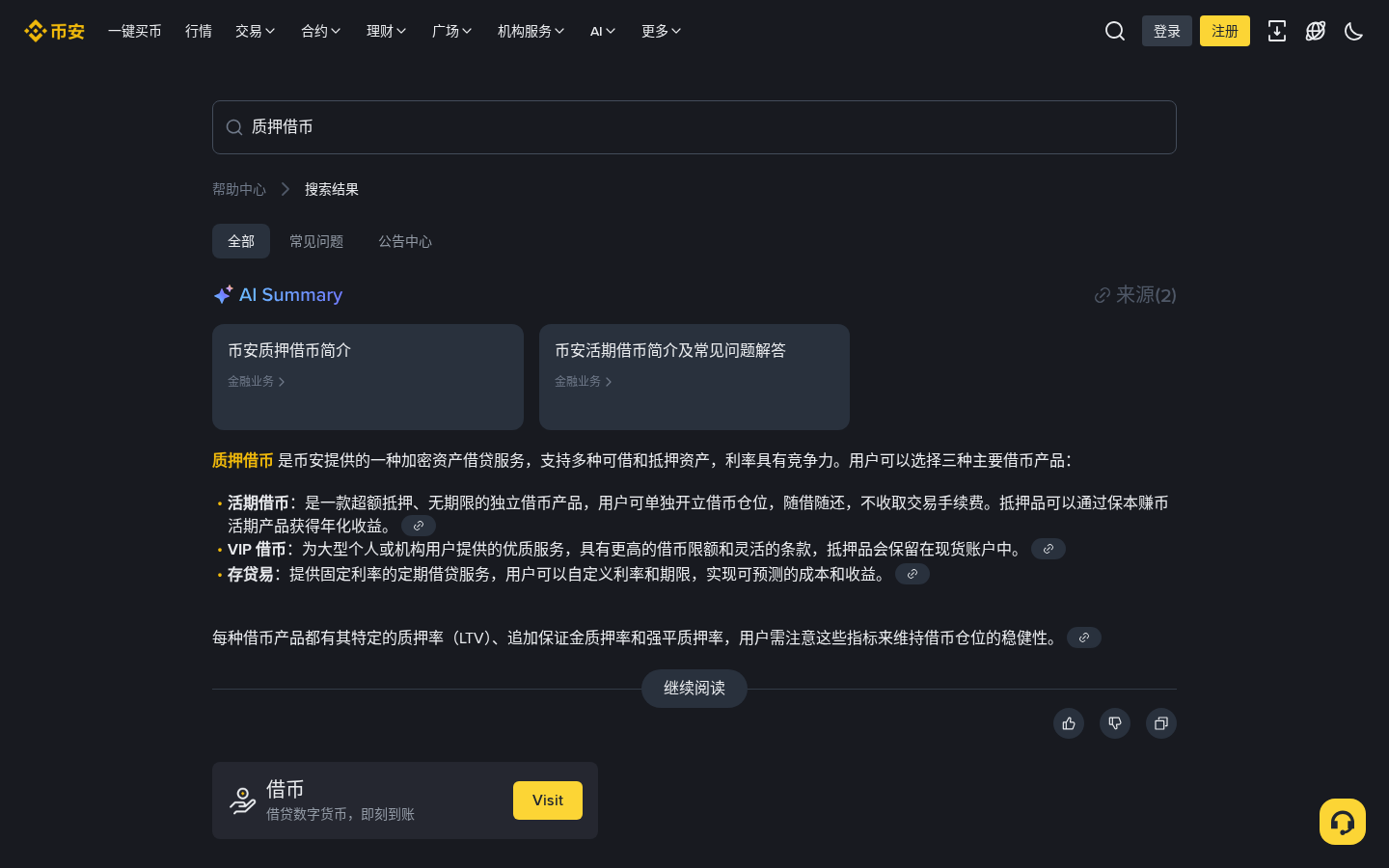Viewport: 1389px width, 868px height.
Task: Open 金融业务 category under 币安质押借币简介
Action: coord(257,381)
